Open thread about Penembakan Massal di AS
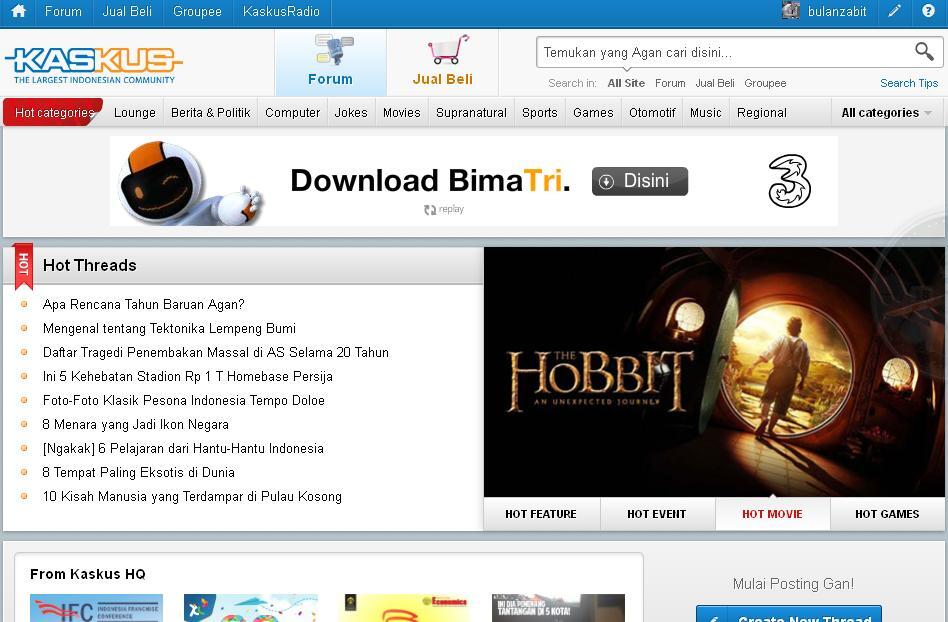The image size is (948, 622). click(x=216, y=352)
